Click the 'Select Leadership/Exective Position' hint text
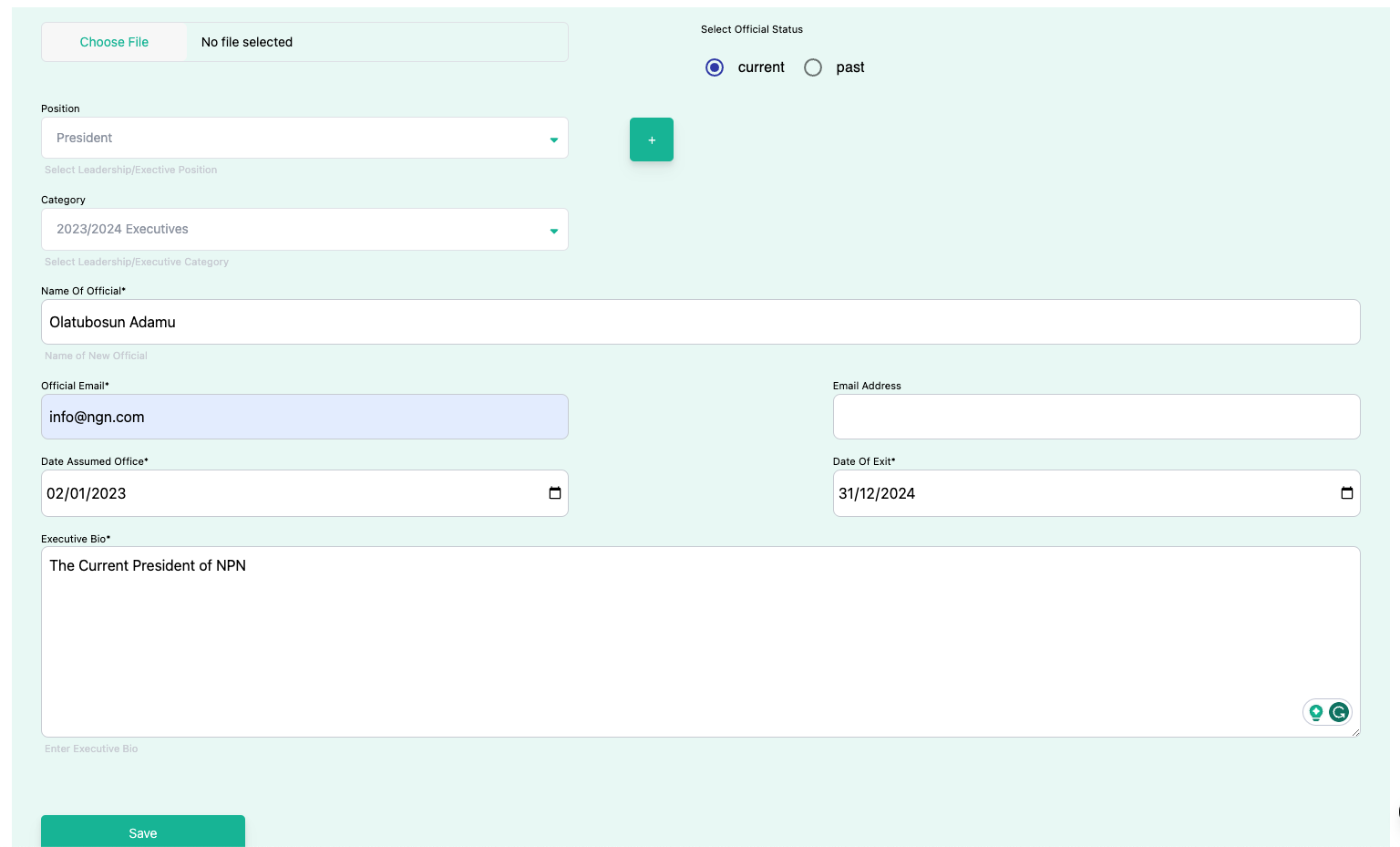 point(130,170)
